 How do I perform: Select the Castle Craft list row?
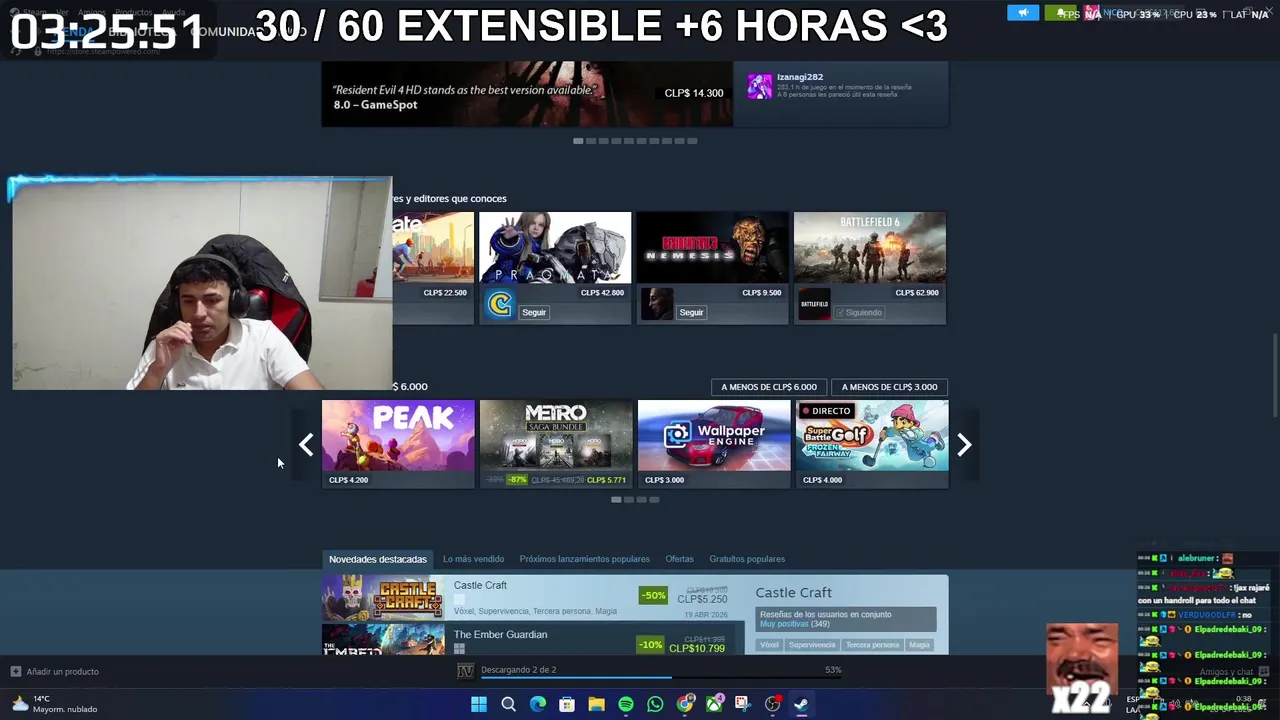pos(534,598)
